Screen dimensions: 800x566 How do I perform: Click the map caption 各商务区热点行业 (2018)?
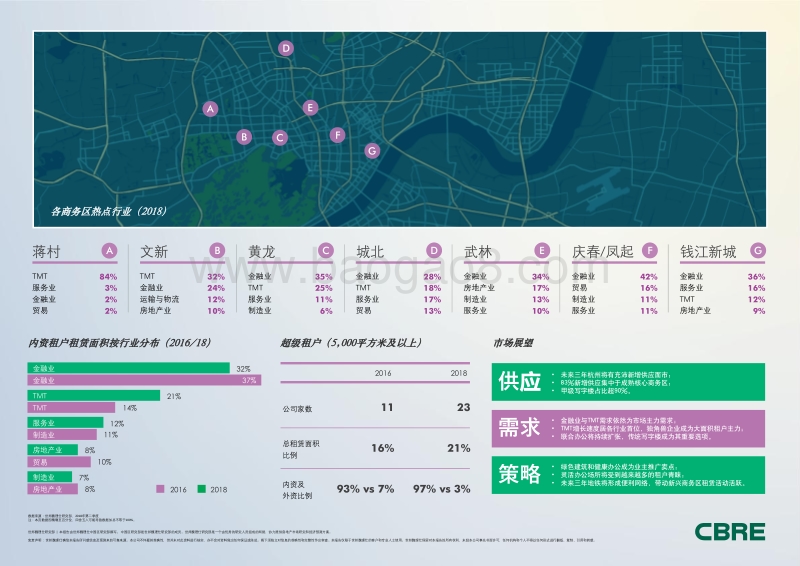coord(109,211)
